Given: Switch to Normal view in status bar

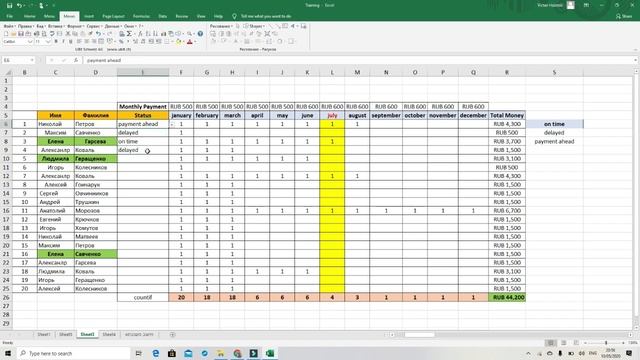Looking at the screenshot, I should [551, 343].
